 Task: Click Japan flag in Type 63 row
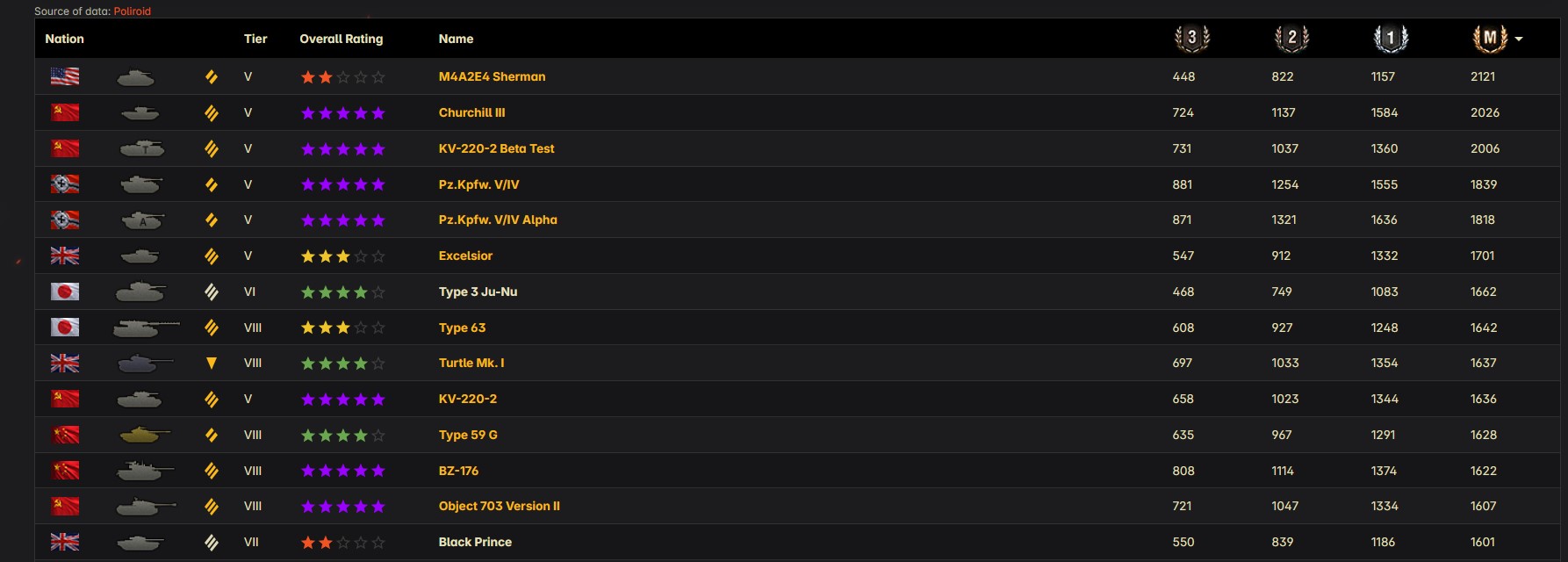(x=65, y=328)
